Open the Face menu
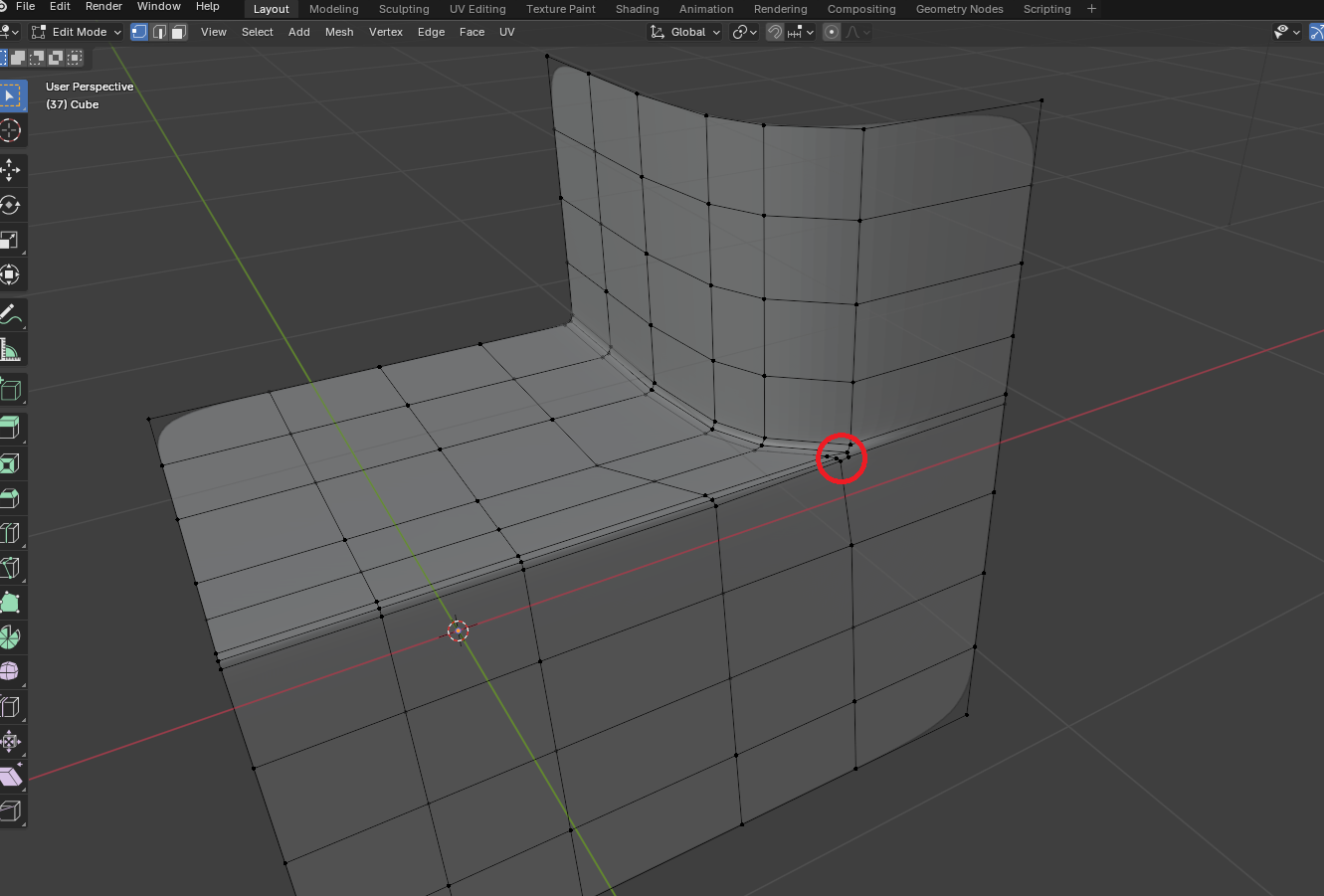Image resolution: width=1324 pixels, height=896 pixels. click(472, 32)
